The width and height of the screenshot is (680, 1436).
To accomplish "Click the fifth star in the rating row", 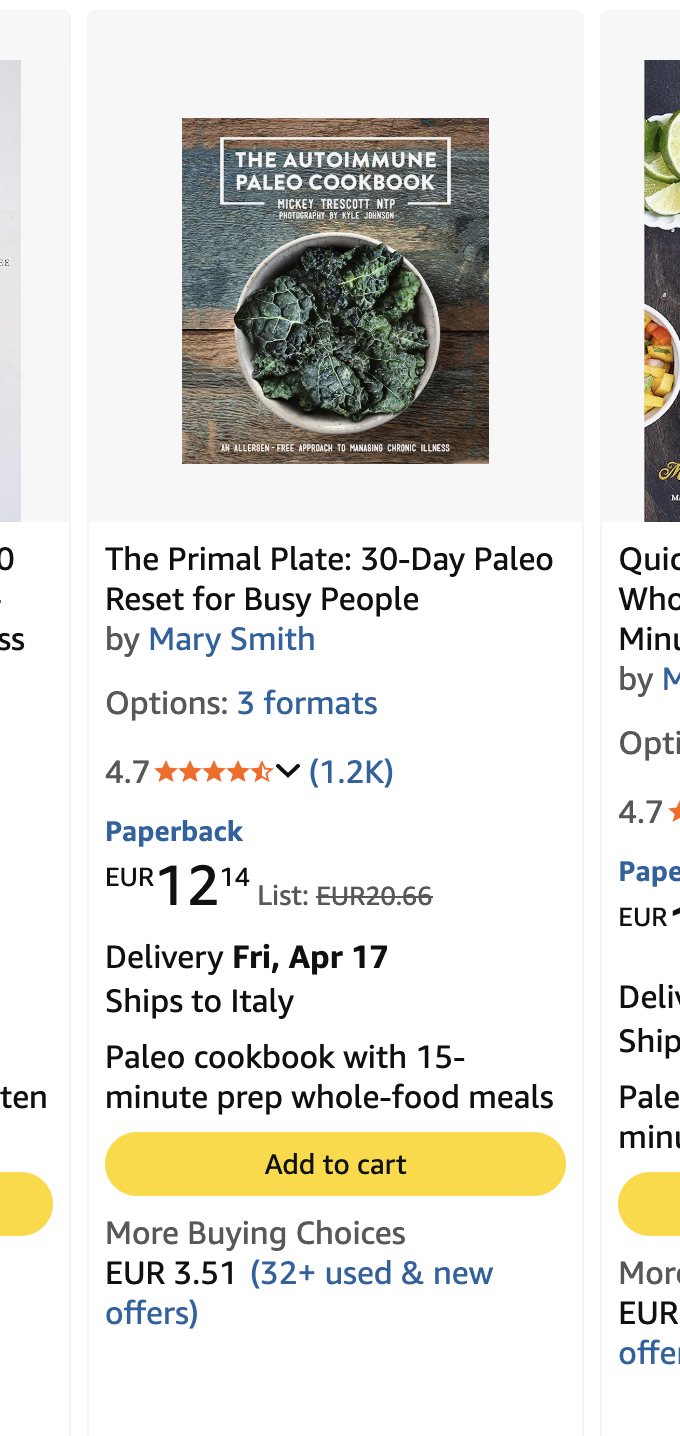I will (x=262, y=771).
